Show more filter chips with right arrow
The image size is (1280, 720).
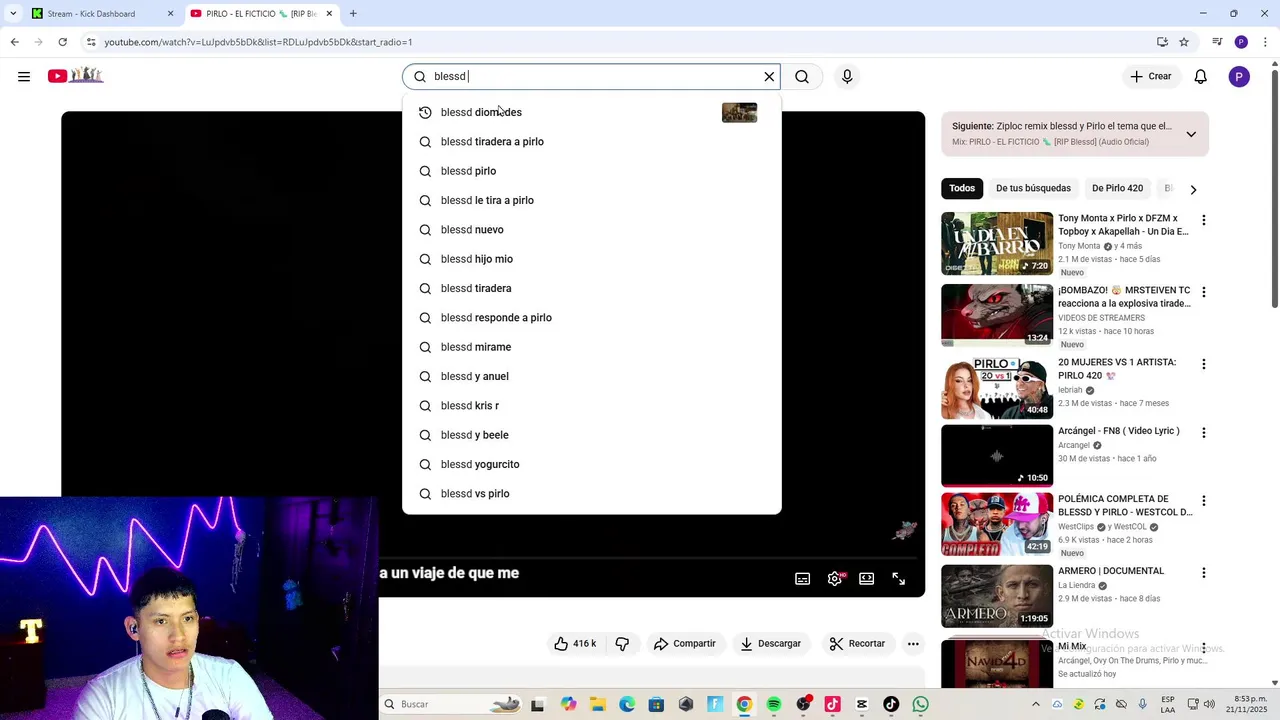[1193, 189]
